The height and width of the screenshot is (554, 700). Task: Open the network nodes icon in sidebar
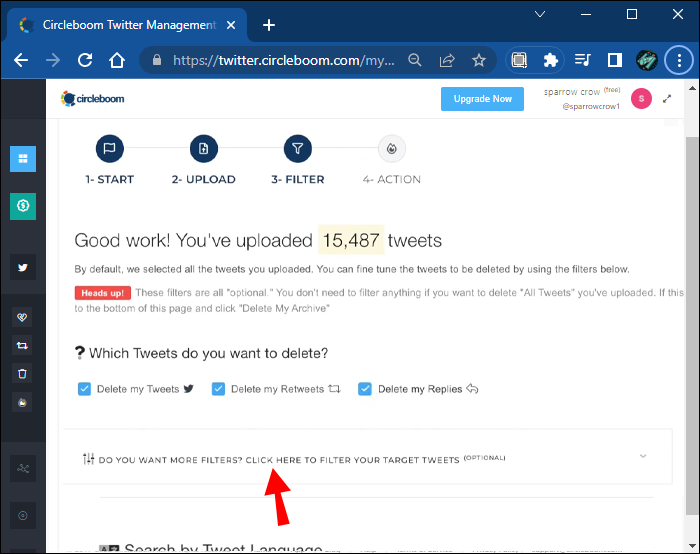(x=23, y=468)
